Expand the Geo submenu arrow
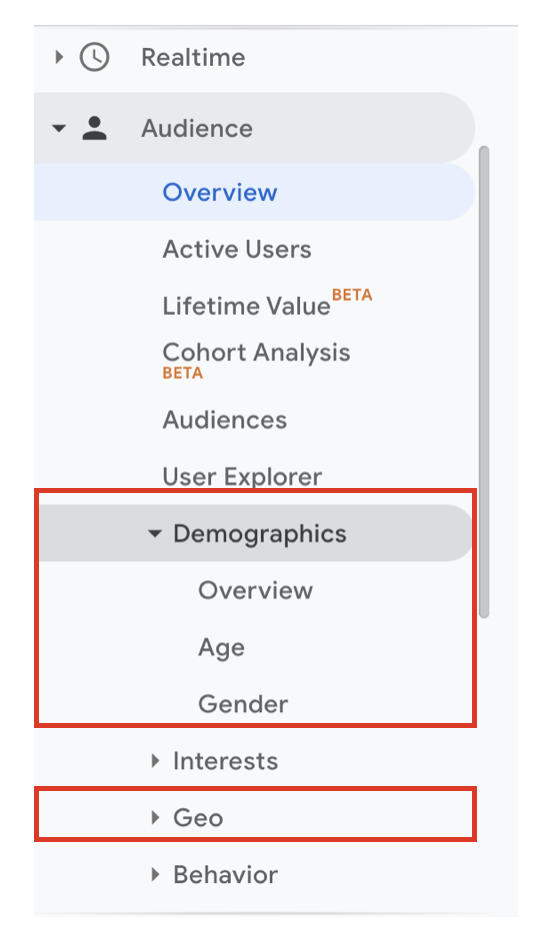 coord(155,817)
